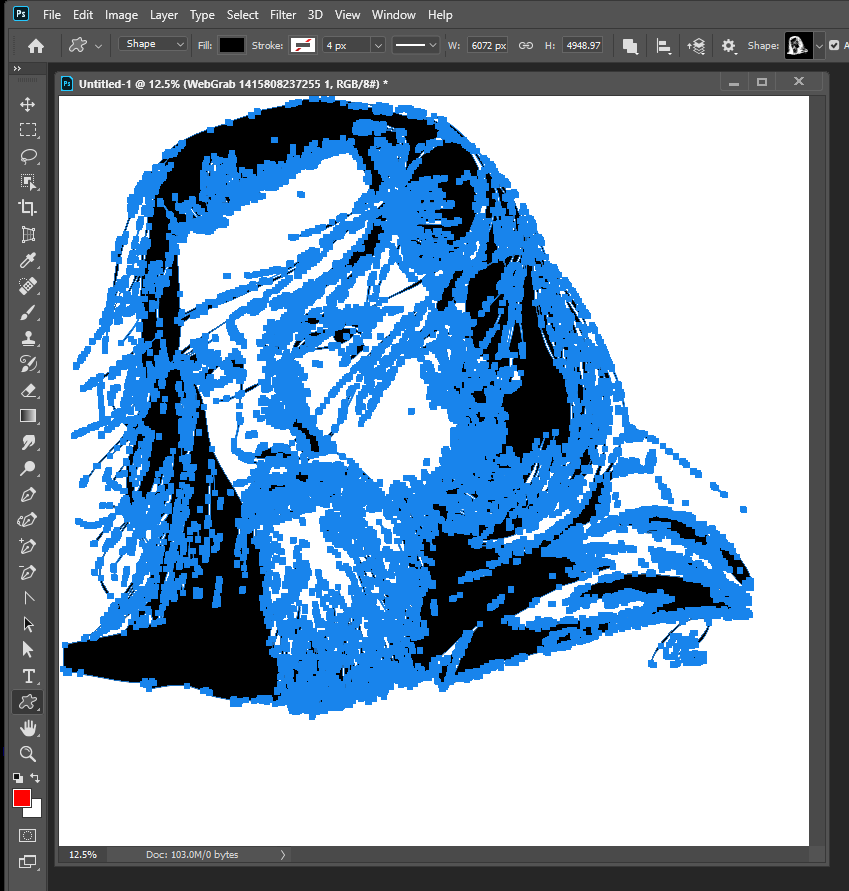Click the black Fill color swatch
The height and width of the screenshot is (891, 849).
(x=232, y=45)
